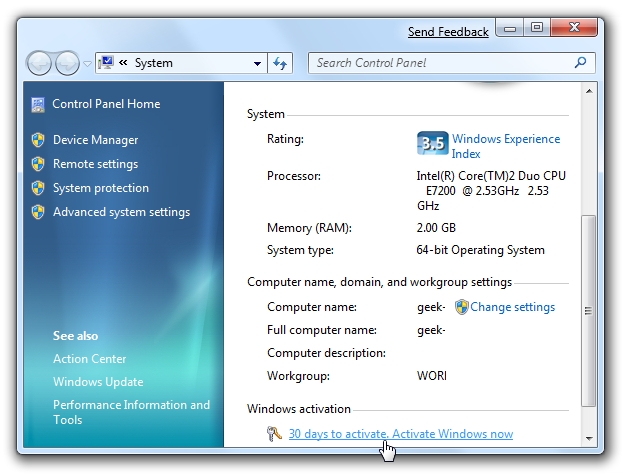Select the Intel Core 2 Duo processor text

[491, 191]
